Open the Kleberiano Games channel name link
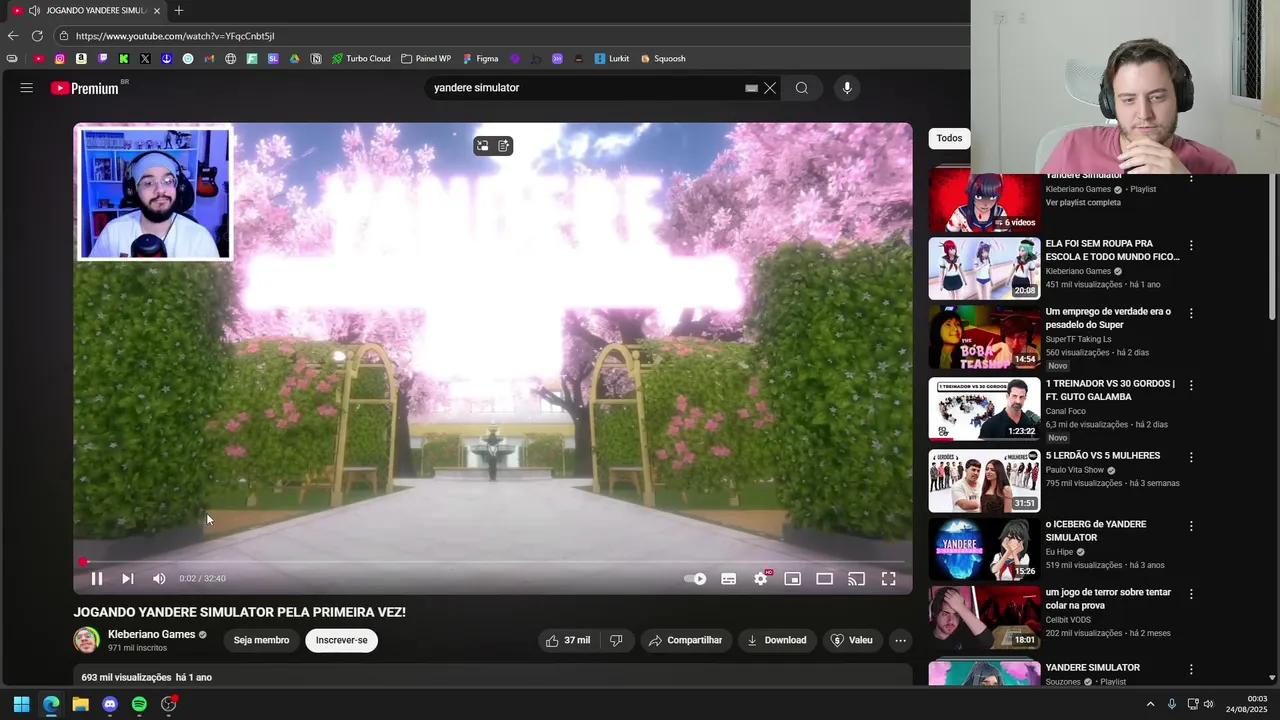 pos(151,634)
